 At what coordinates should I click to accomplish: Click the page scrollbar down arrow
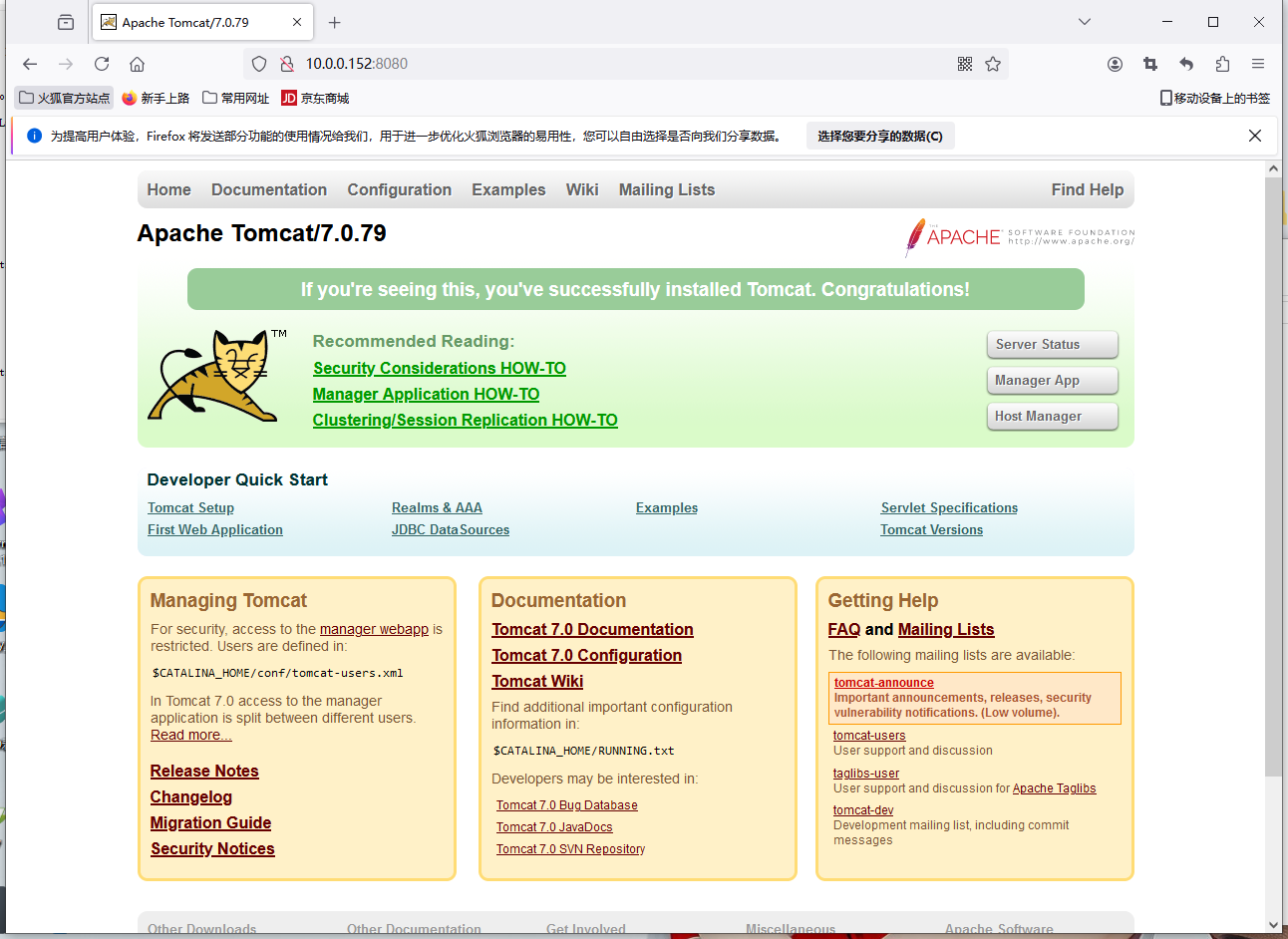[1273, 925]
